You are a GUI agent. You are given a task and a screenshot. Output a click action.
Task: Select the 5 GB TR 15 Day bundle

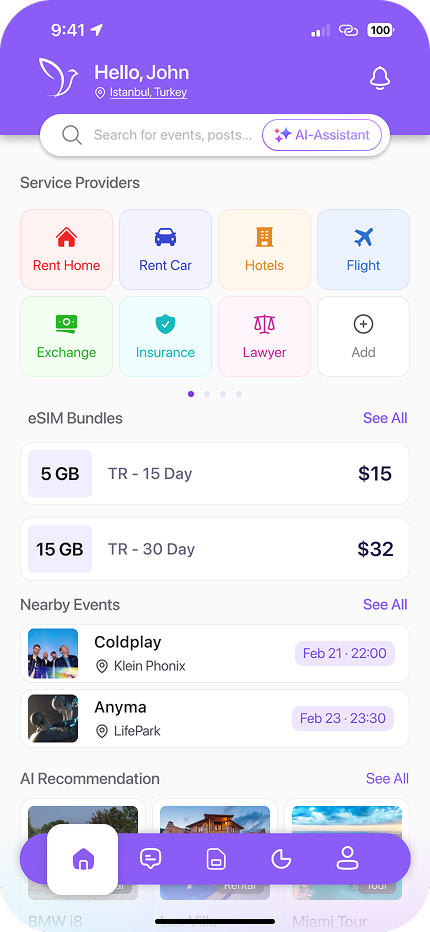[x=215, y=474]
